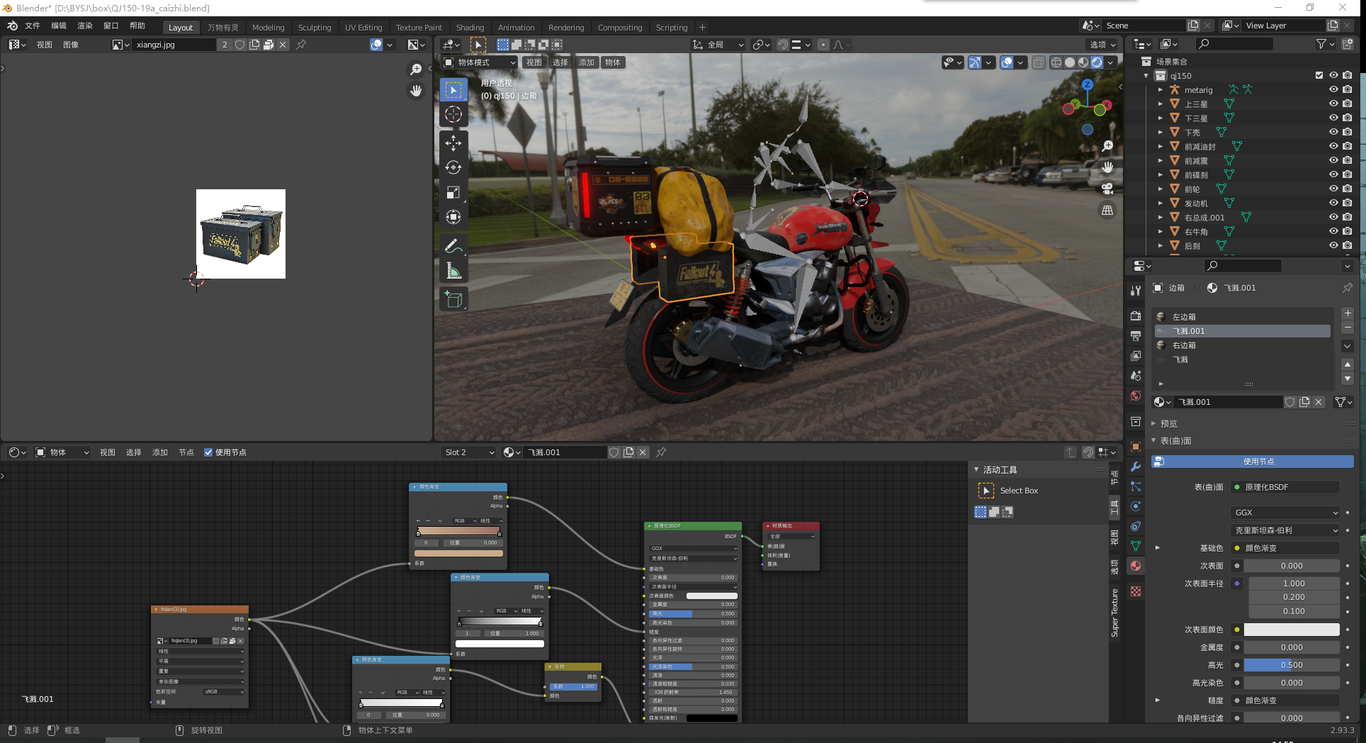Collapse the qj150 collection
1366x743 pixels.
(1147, 76)
